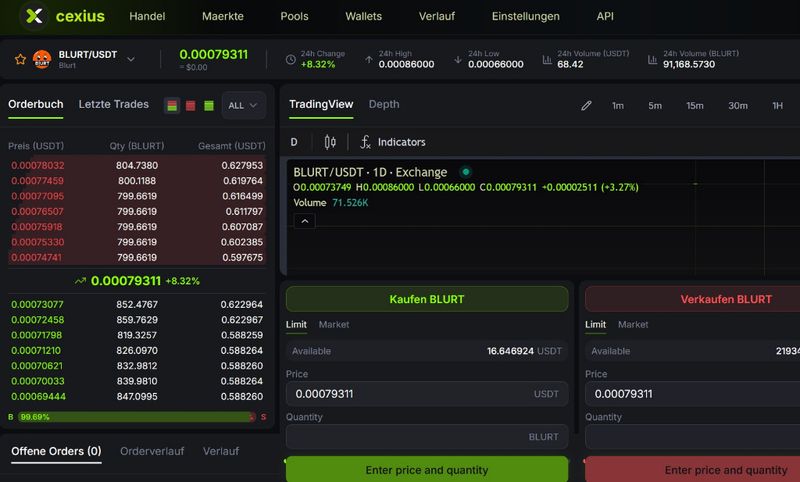Click the buy/sell ratio bar at 99.69%

click(x=137, y=417)
